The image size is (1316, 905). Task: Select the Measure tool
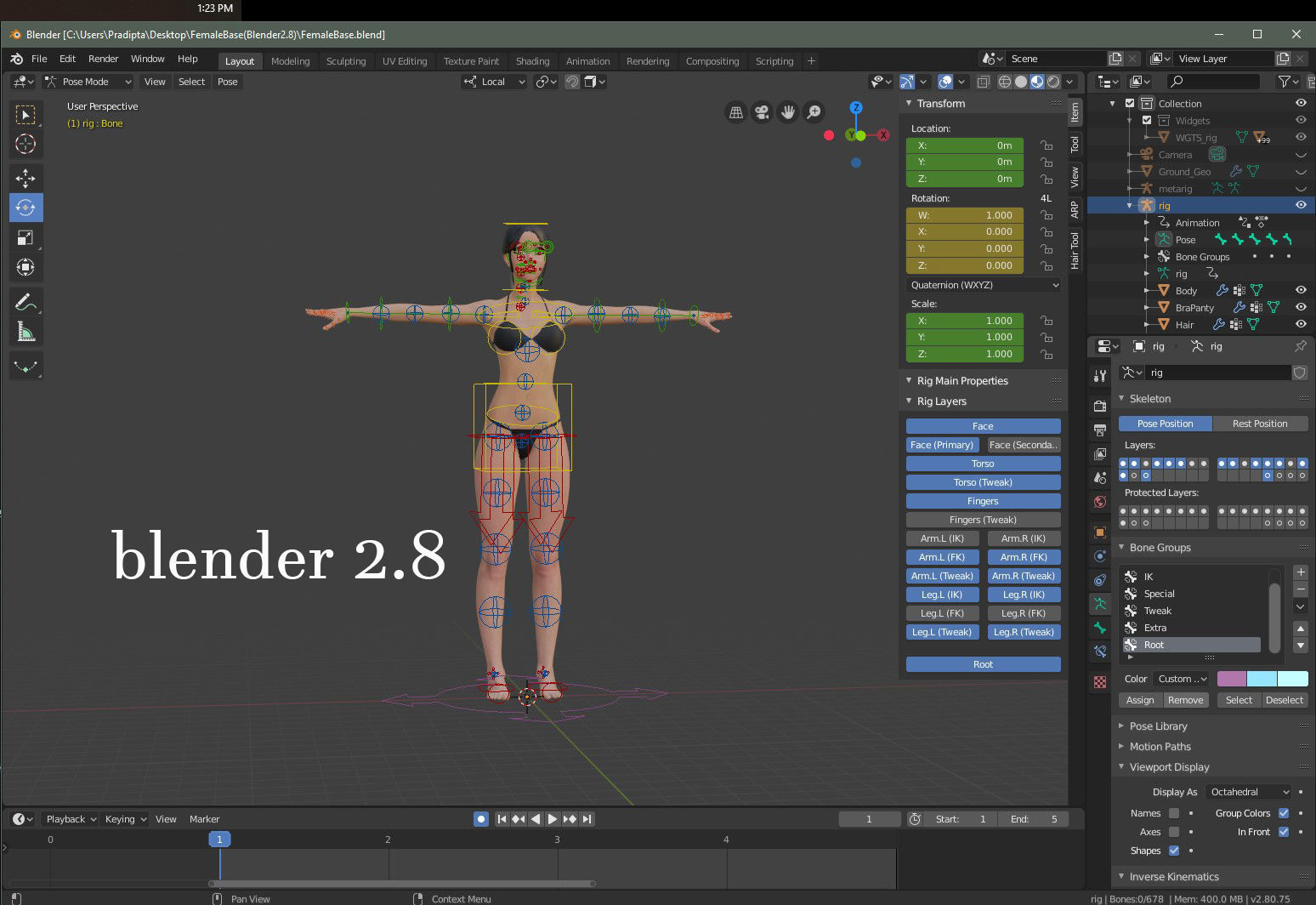coord(26,332)
